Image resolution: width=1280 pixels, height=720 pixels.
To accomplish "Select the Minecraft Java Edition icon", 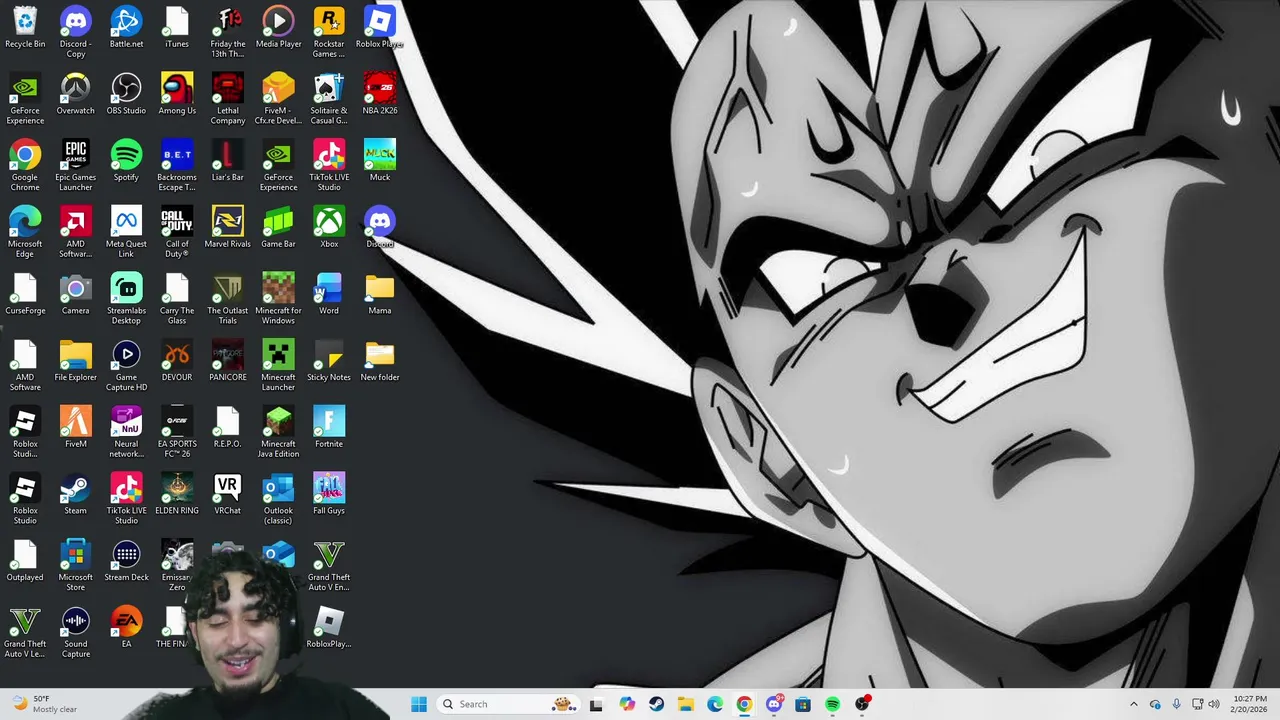I will coord(278,433).
